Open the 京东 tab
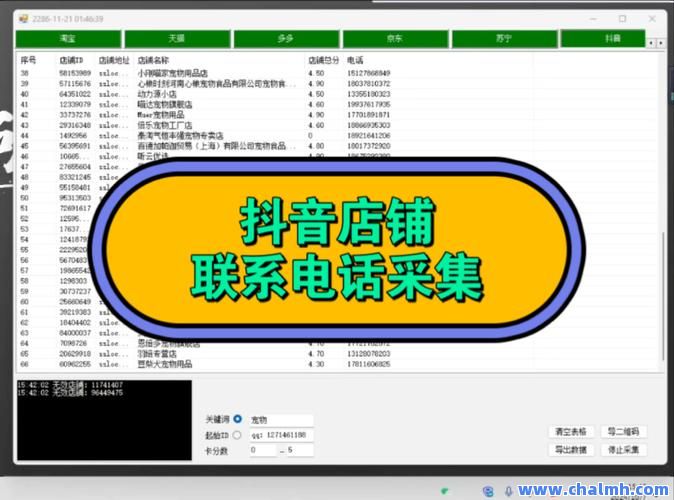Viewport: 674px width, 500px height. tap(394, 38)
